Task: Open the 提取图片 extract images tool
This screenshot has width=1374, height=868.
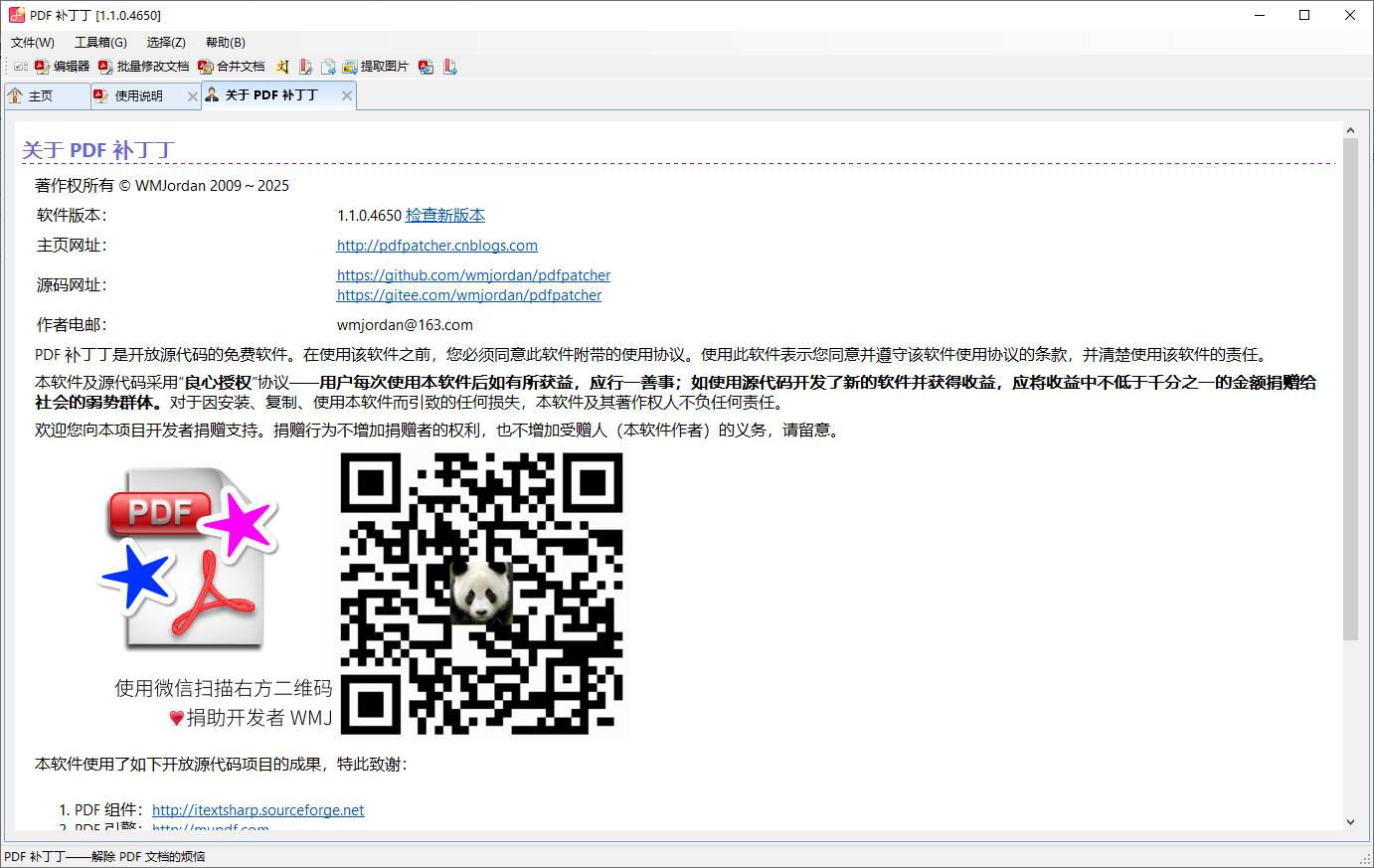Action: 375,67
